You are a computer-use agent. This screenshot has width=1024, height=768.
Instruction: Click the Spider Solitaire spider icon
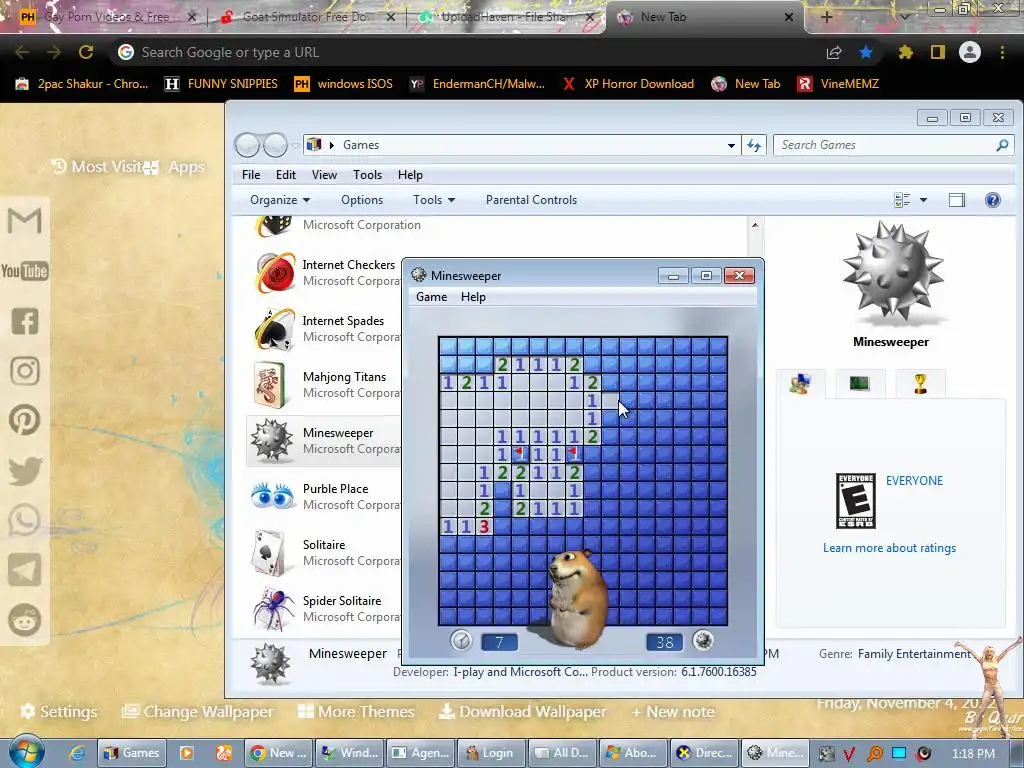[273, 609]
